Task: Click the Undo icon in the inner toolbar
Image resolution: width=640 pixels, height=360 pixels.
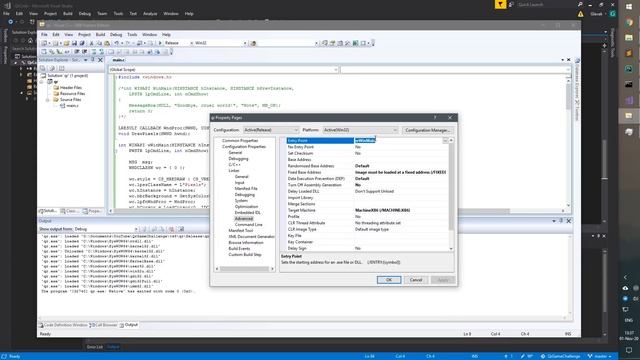Action: (x=117, y=43)
